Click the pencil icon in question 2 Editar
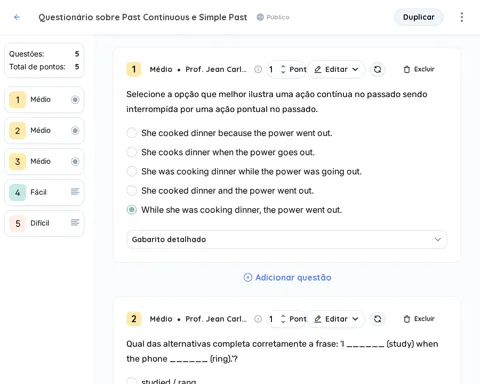This screenshot has width=480, height=384. pos(318,319)
